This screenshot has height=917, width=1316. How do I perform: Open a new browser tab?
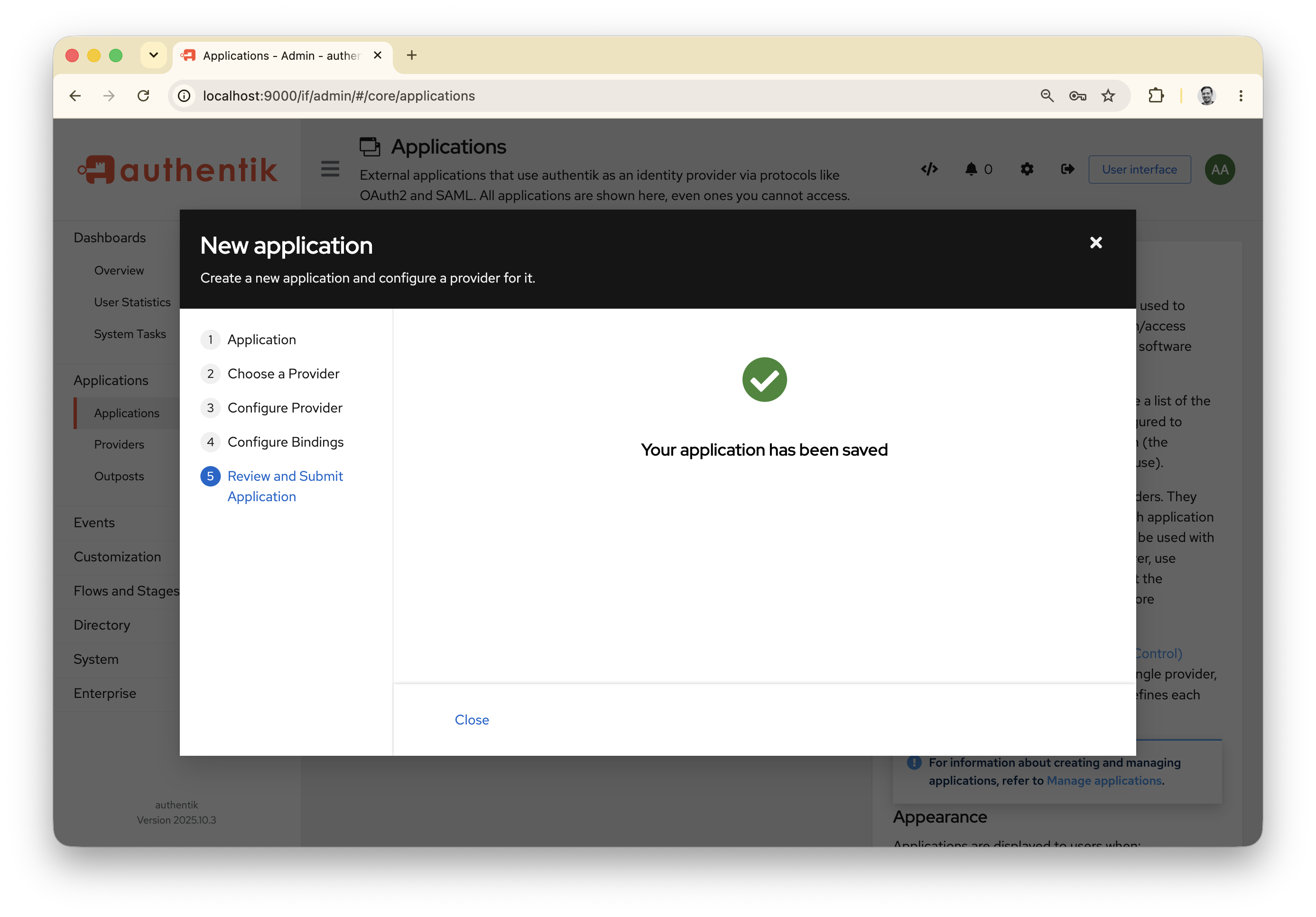tap(411, 55)
